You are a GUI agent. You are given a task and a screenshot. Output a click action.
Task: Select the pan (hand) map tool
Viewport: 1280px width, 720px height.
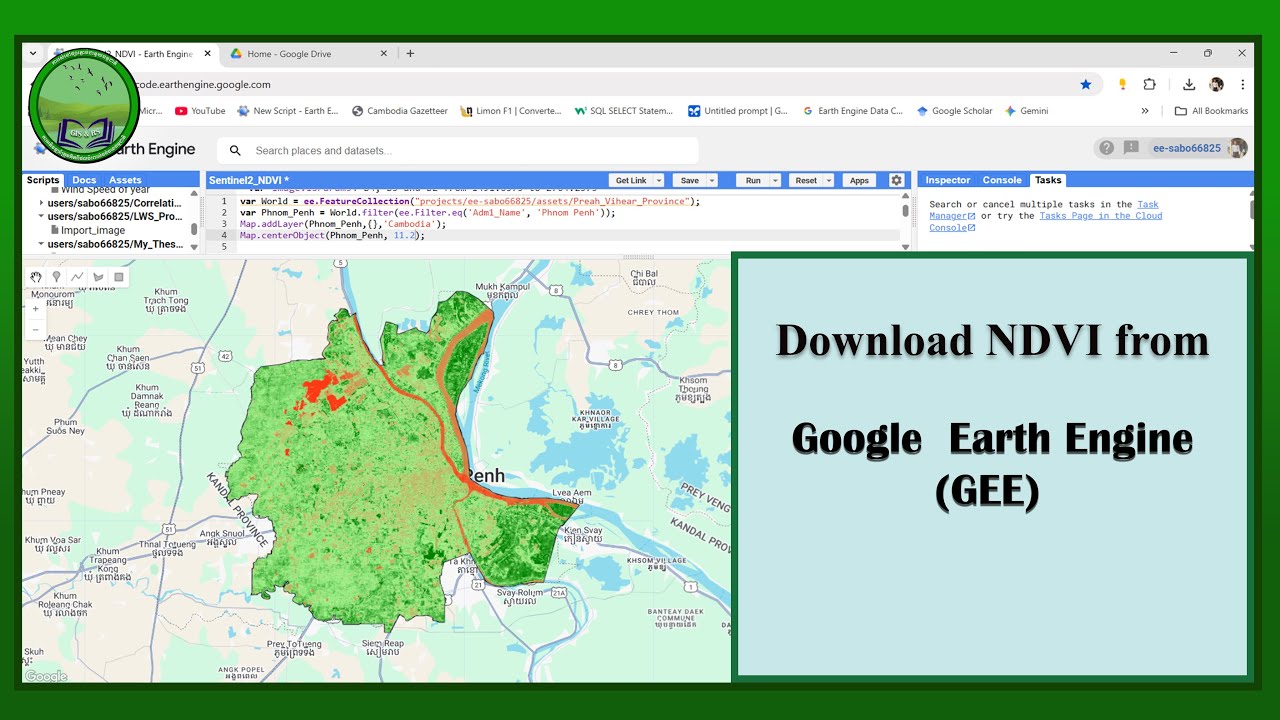pyautogui.click(x=36, y=277)
